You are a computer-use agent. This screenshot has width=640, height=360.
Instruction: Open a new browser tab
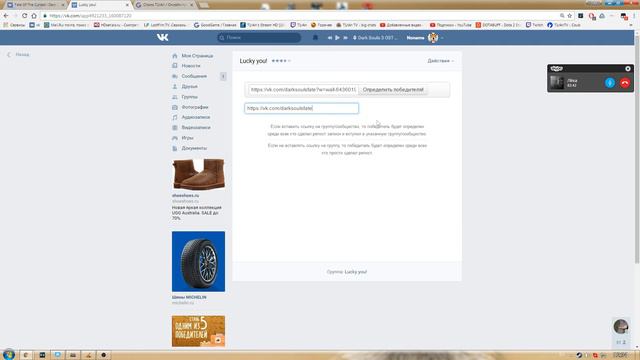point(204,5)
